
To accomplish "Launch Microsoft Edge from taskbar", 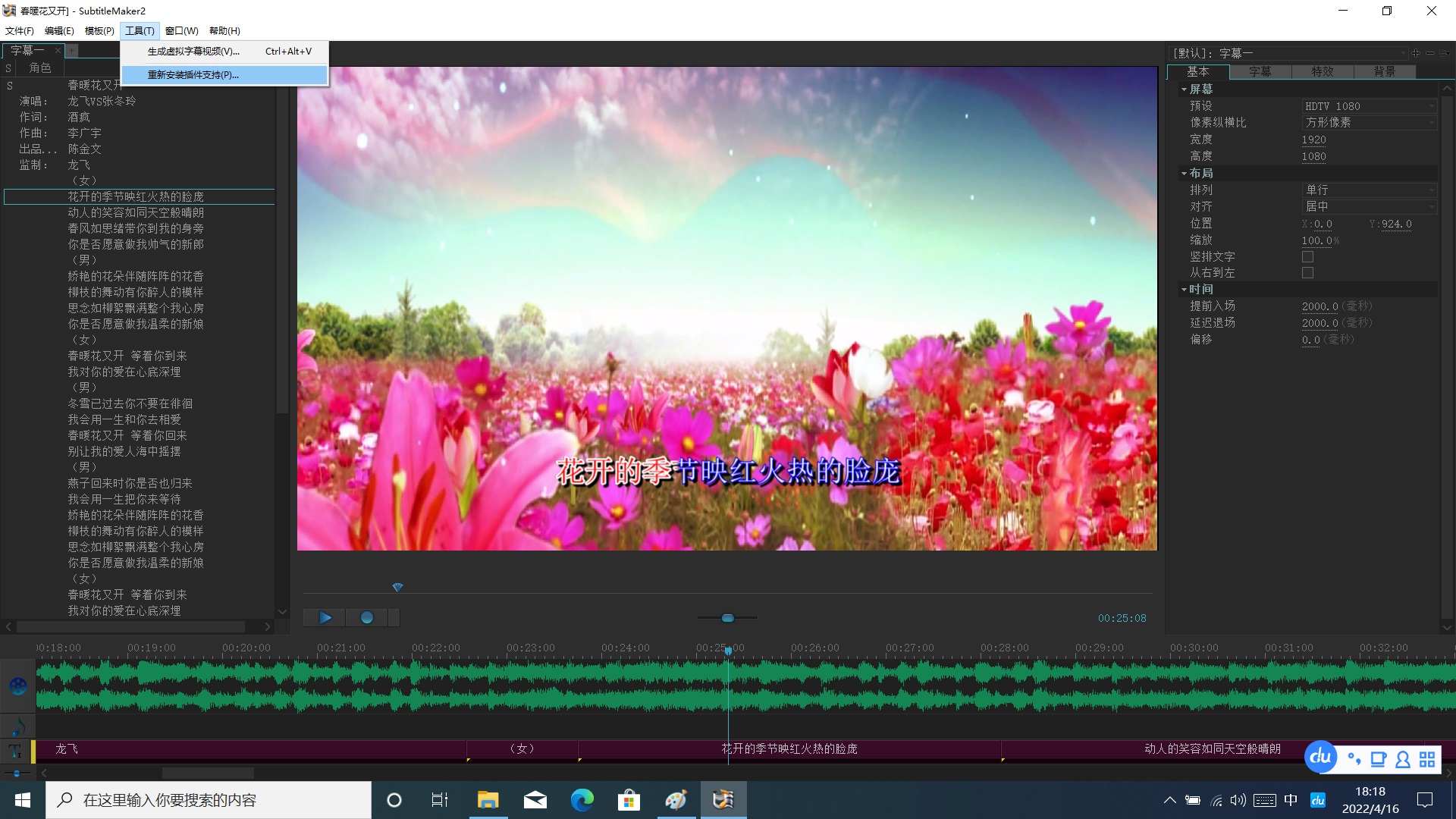I will pyautogui.click(x=582, y=800).
